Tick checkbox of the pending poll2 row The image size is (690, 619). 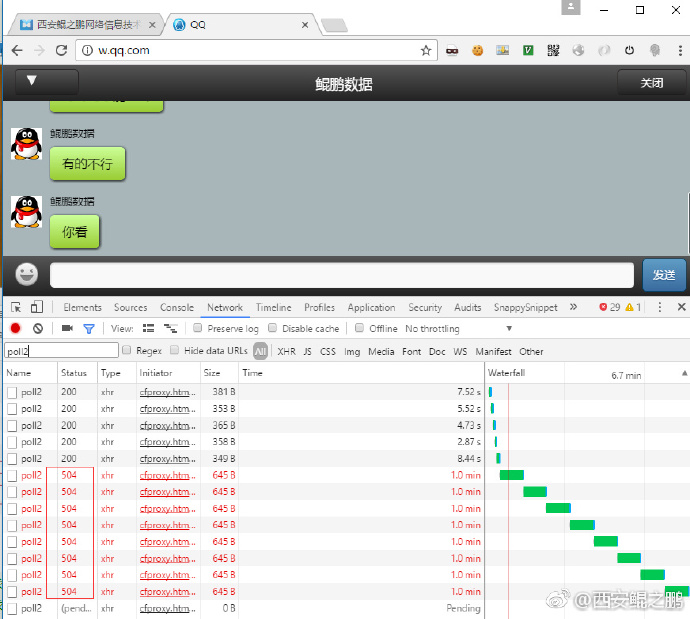point(12,608)
